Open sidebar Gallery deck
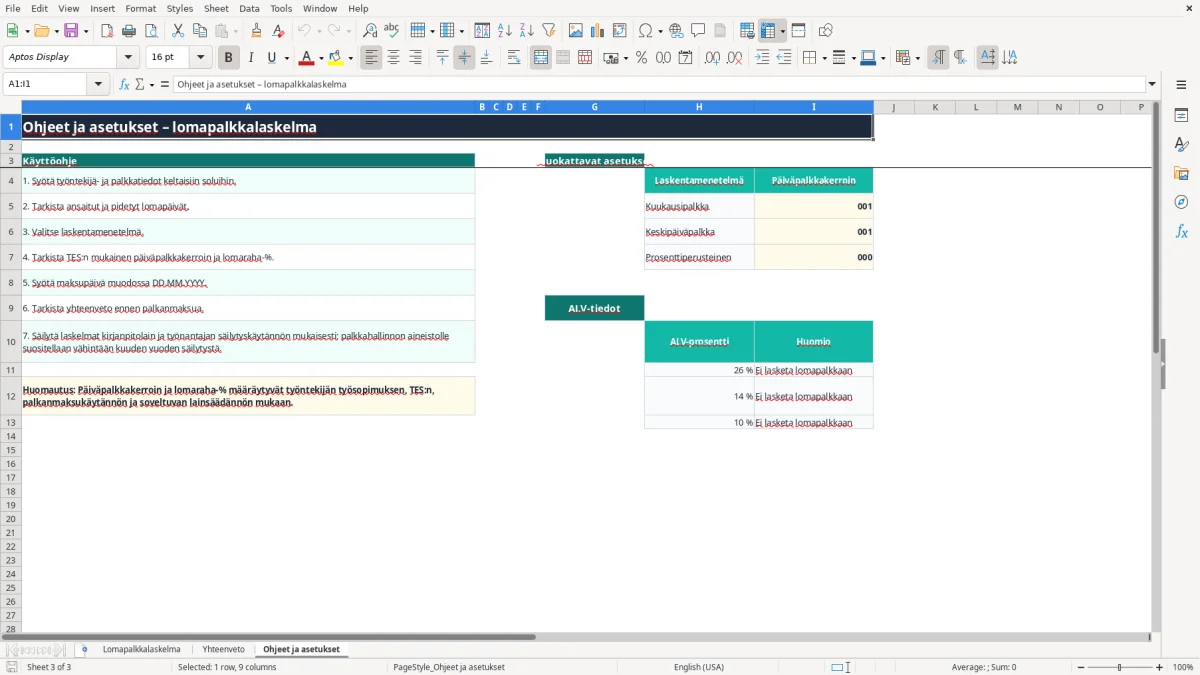This screenshot has height=675, width=1200. pyautogui.click(x=1181, y=173)
